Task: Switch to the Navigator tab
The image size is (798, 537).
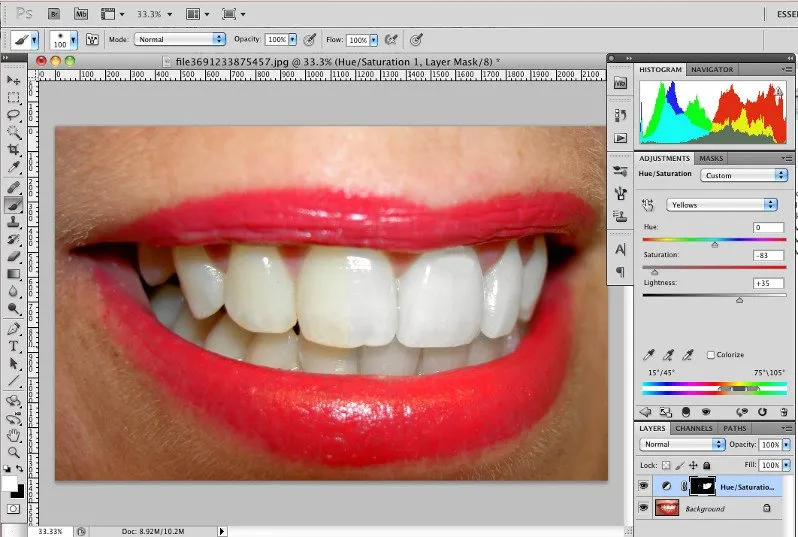Action: (711, 69)
